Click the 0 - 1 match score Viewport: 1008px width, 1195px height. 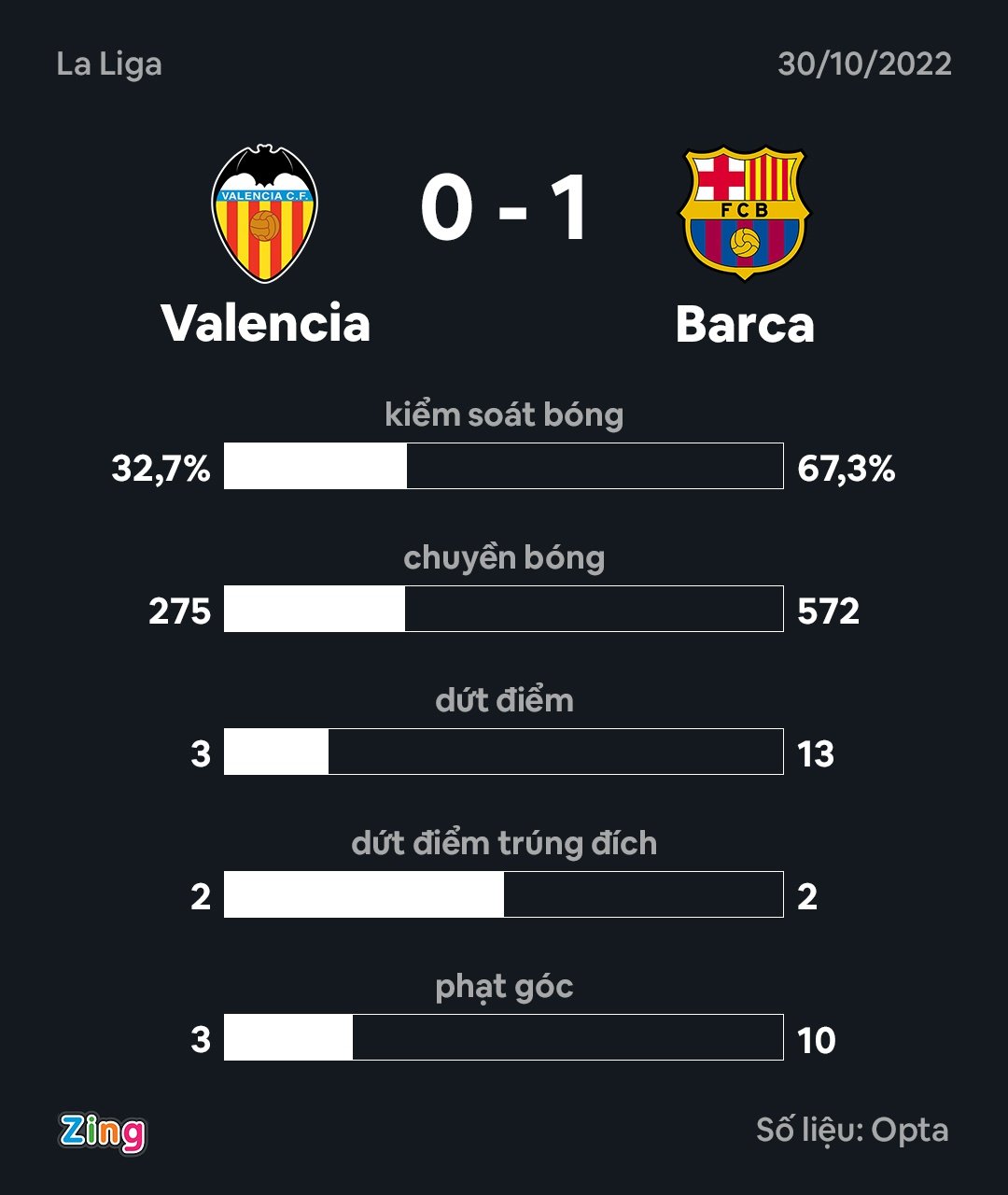(504, 208)
